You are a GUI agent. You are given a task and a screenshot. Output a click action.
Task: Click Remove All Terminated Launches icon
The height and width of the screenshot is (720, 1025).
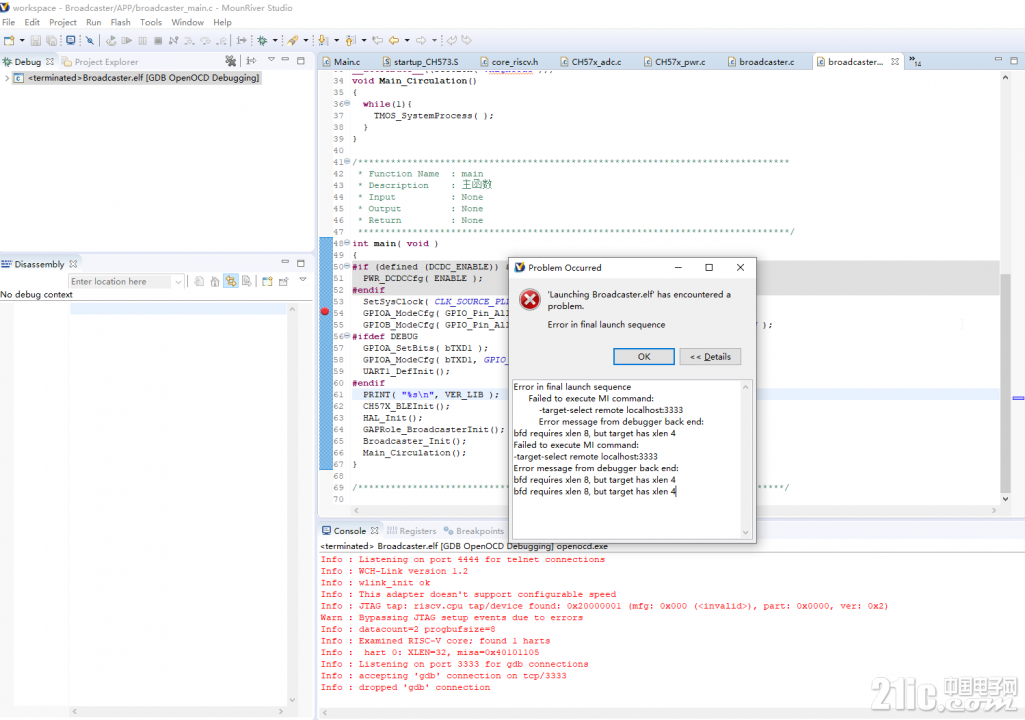tap(230, 61)
